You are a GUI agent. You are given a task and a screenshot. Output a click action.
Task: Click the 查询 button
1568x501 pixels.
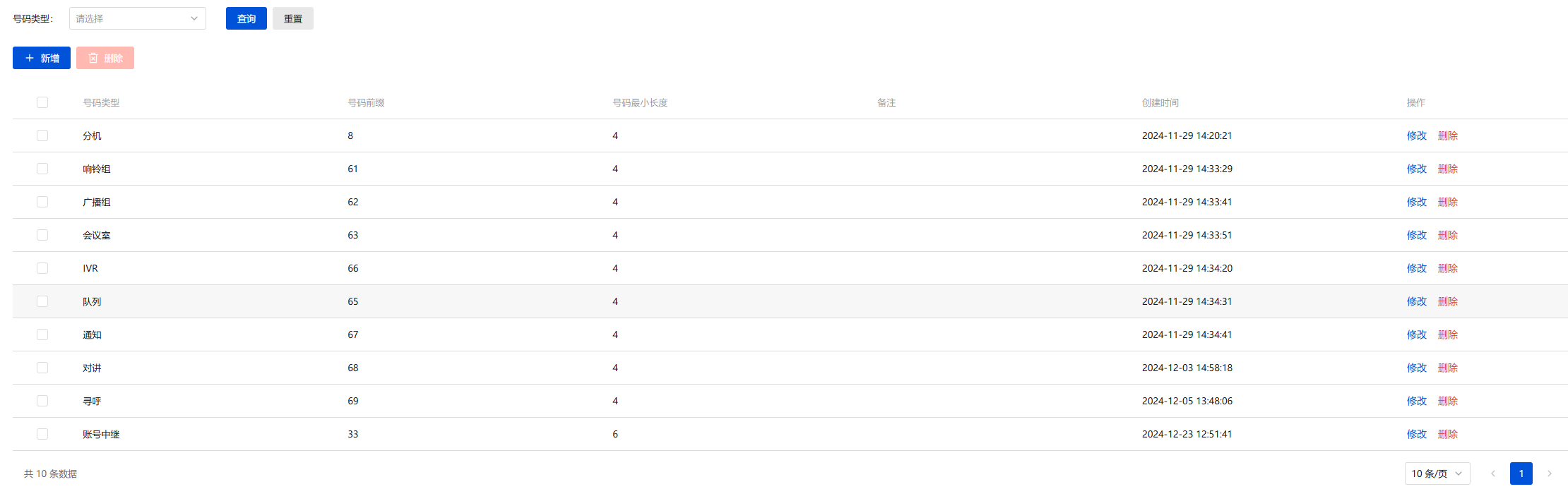[x=247, y=18]
